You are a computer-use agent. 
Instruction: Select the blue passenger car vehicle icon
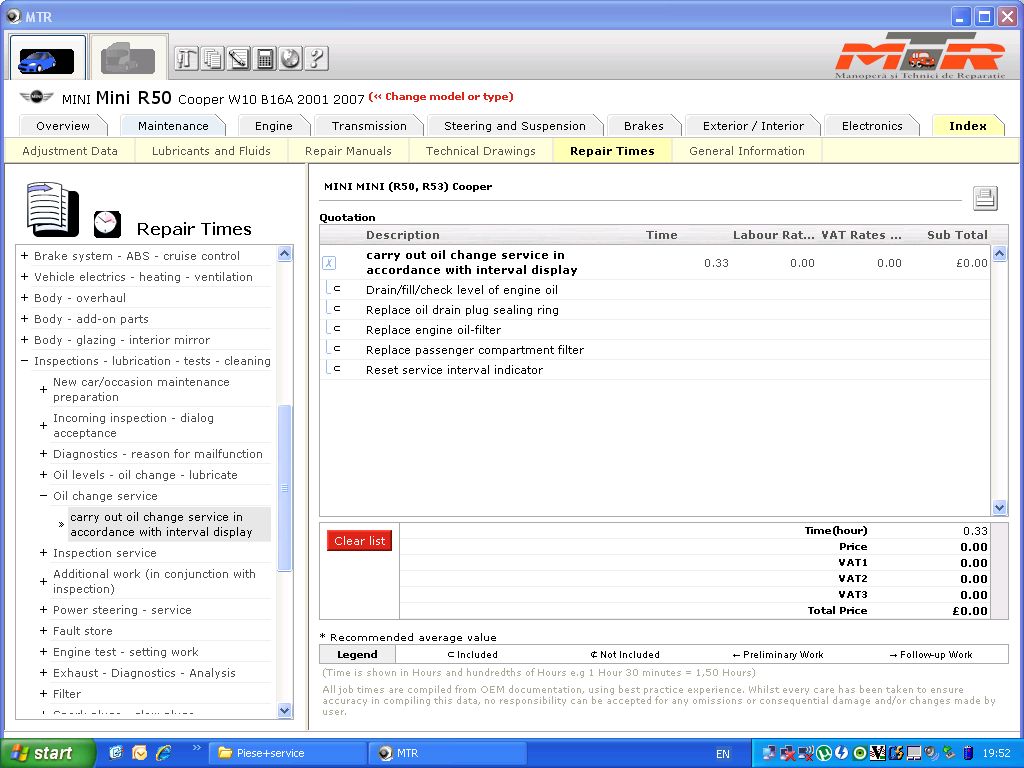(x=47, y=59)
